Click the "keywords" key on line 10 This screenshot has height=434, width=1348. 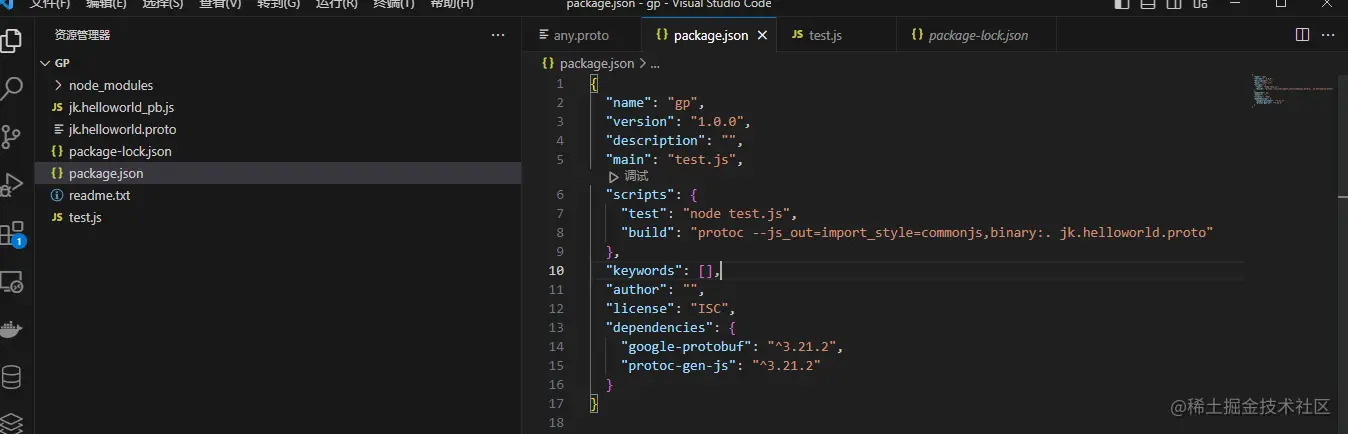(642, 270)
